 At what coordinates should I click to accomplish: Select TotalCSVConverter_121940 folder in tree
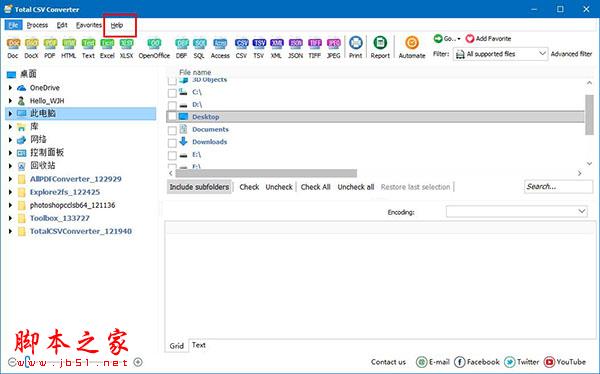(81, 231)
